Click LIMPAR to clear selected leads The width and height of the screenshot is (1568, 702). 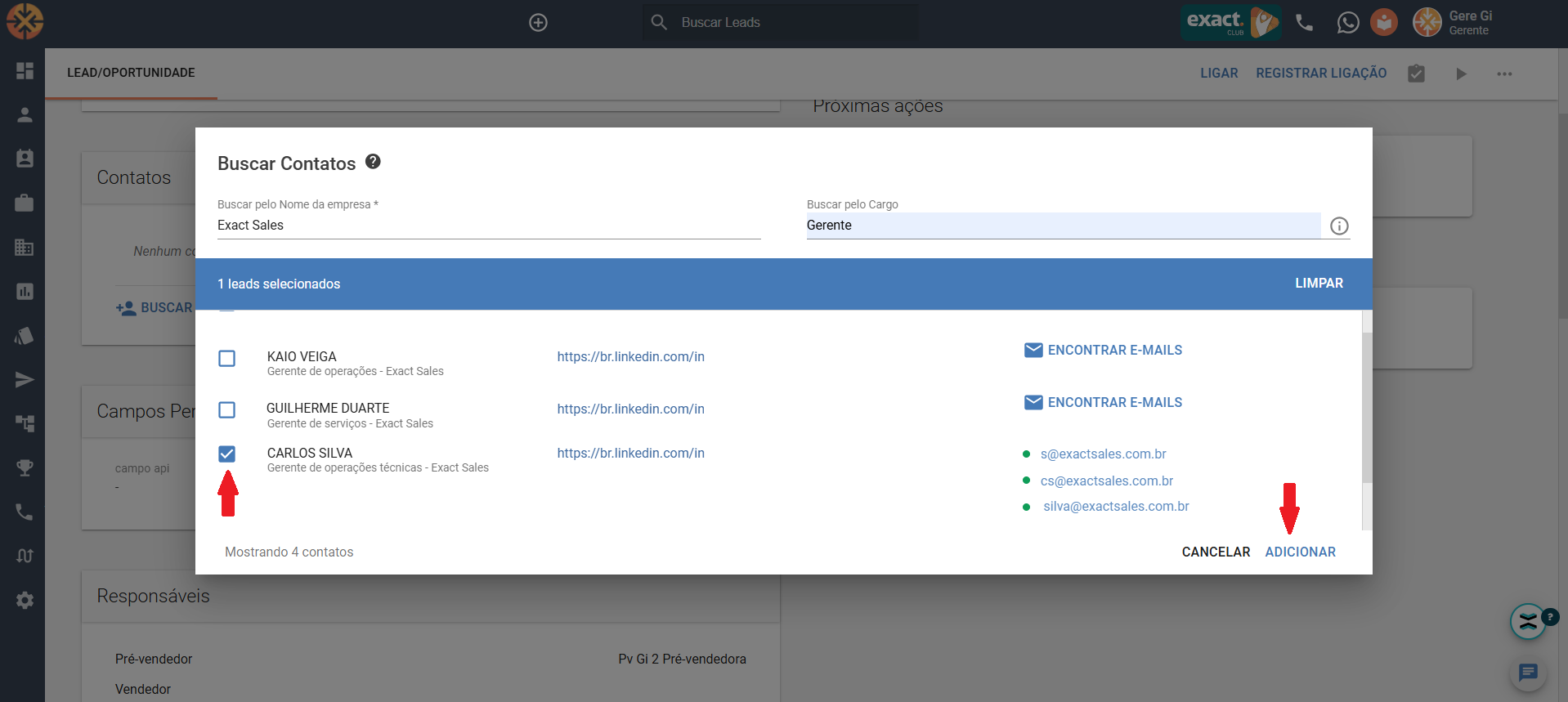(x=1319, y=283)
